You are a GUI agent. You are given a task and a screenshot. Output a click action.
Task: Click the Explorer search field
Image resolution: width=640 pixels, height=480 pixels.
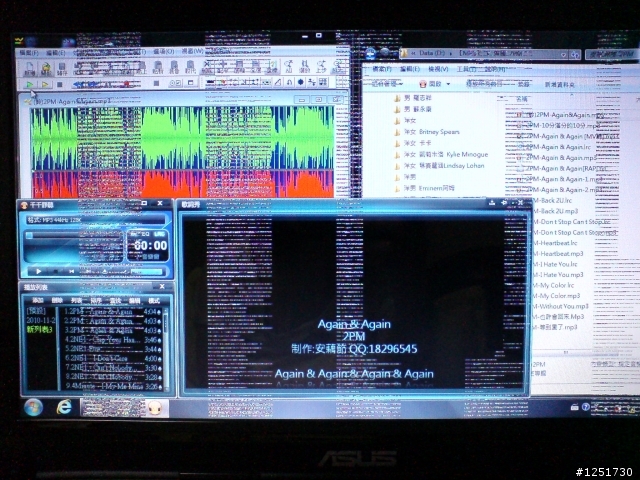(x=611, y=54)
